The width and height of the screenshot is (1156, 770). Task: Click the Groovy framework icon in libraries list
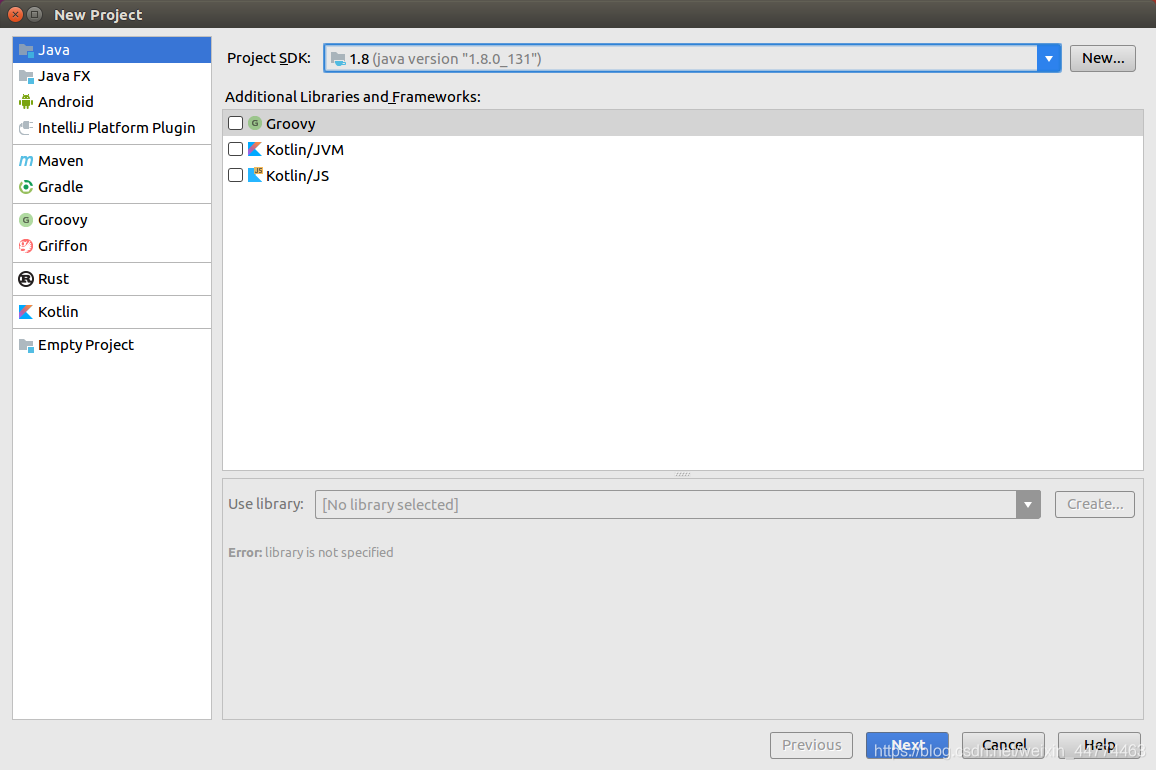pos(255,123)
